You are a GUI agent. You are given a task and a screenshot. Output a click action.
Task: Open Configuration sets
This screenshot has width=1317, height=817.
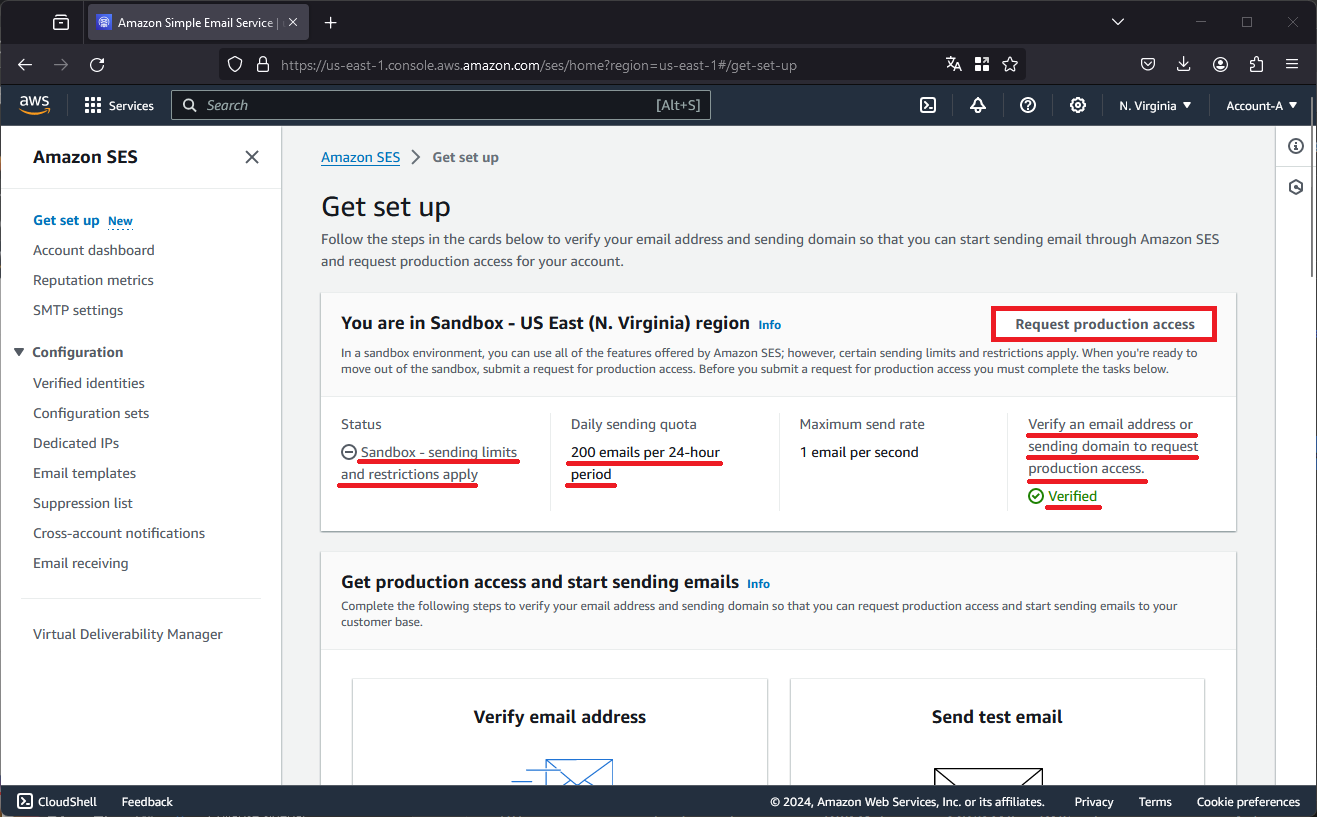click(x=91, y=413)
